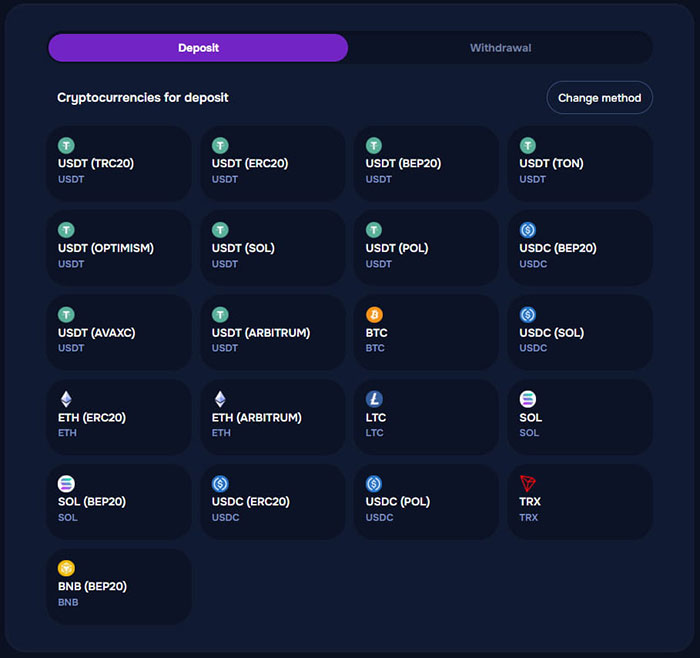Click the Ethereum diamond icon on ETH (ARBITRUM)
Viewport: 700px width, 658px height.
220,399
